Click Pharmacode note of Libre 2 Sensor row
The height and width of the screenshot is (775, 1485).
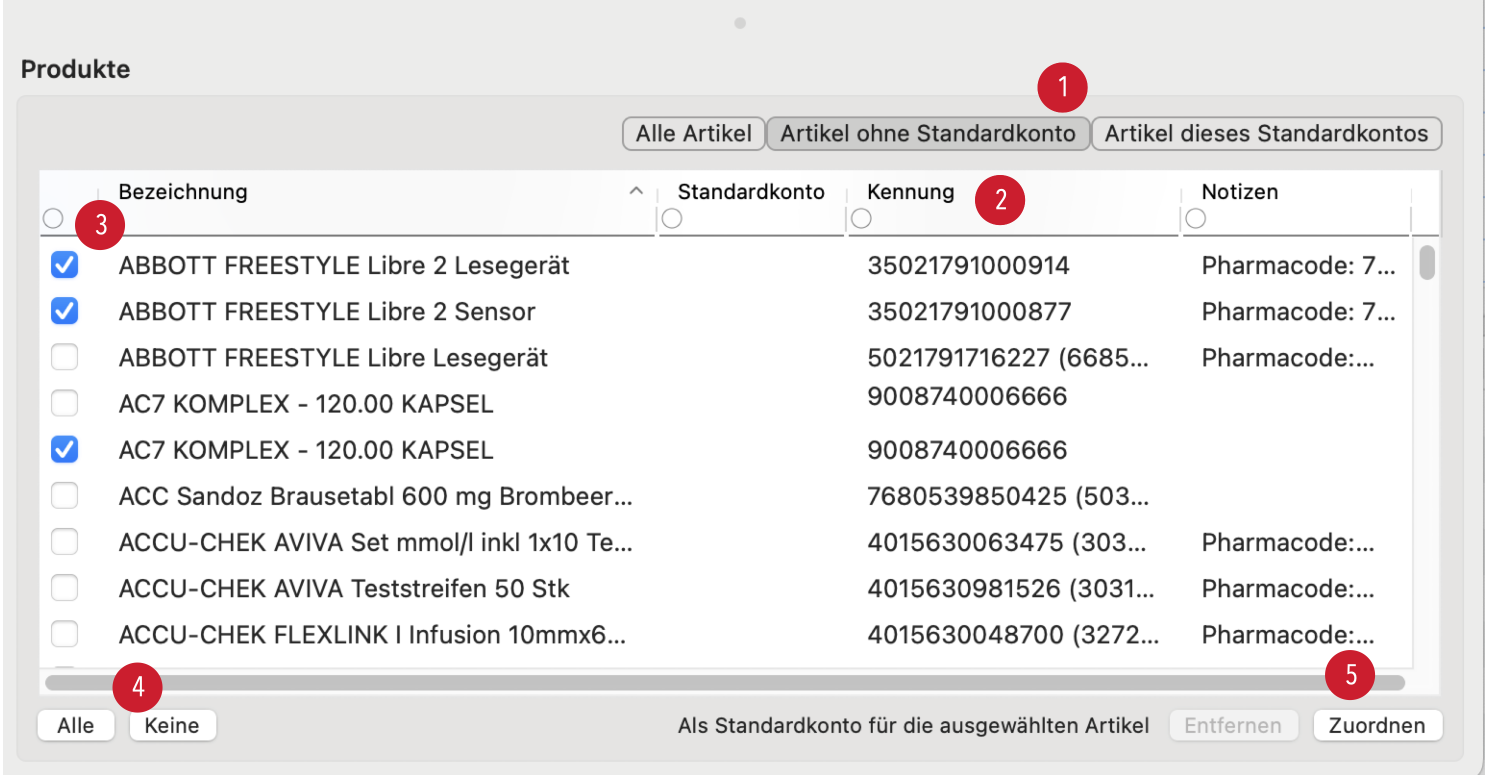pos(1298,311)
